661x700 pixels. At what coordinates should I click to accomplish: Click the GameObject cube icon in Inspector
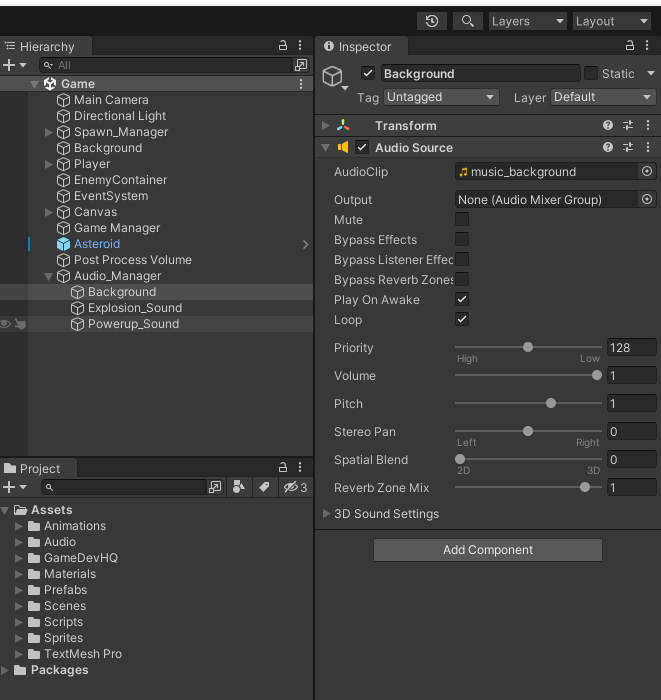click(x=333, y=76)
